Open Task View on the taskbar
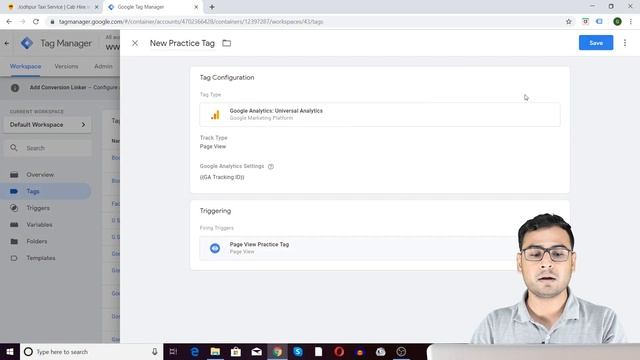 tap(173, 351)
